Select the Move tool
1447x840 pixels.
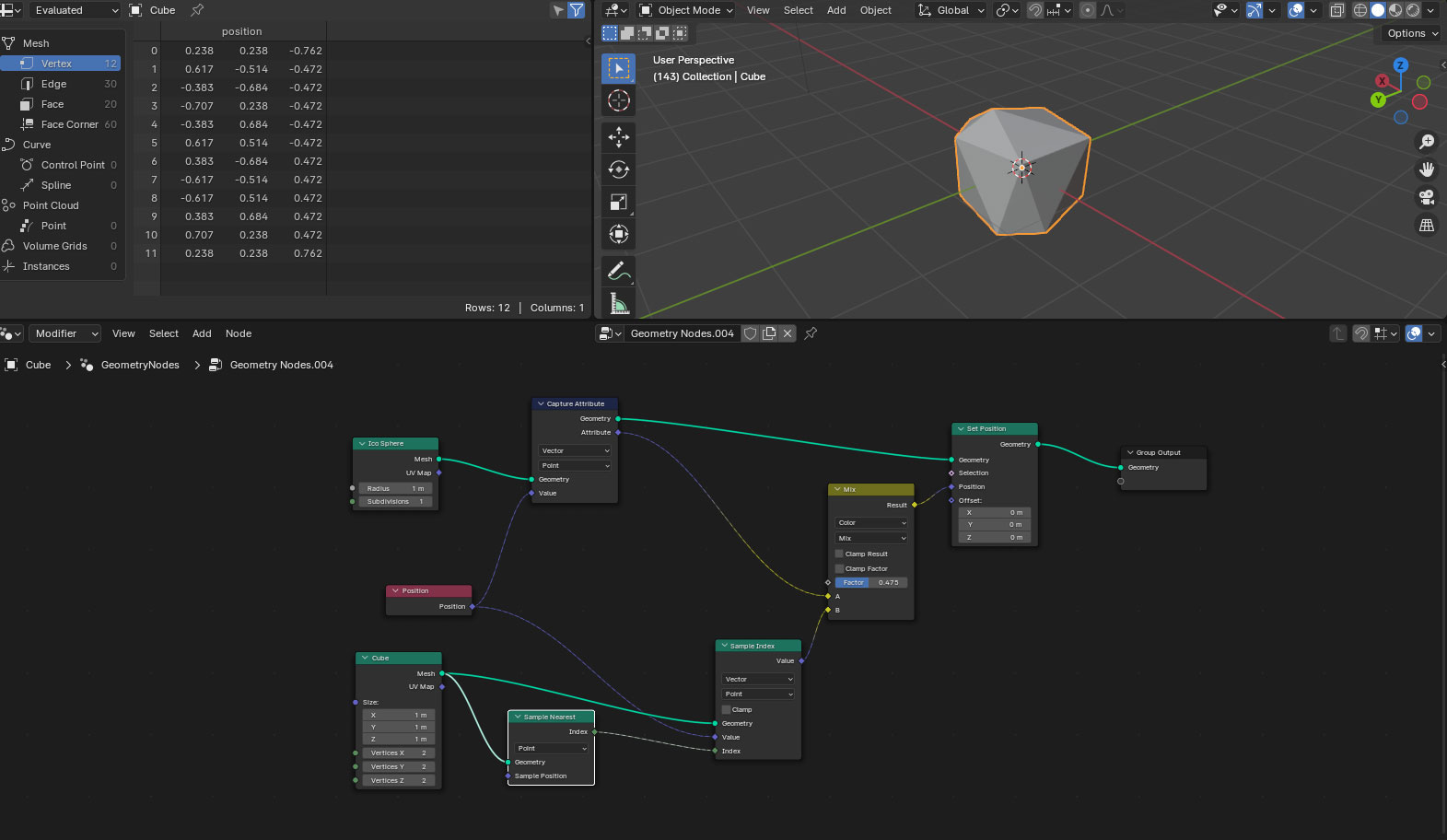(618, 137)
